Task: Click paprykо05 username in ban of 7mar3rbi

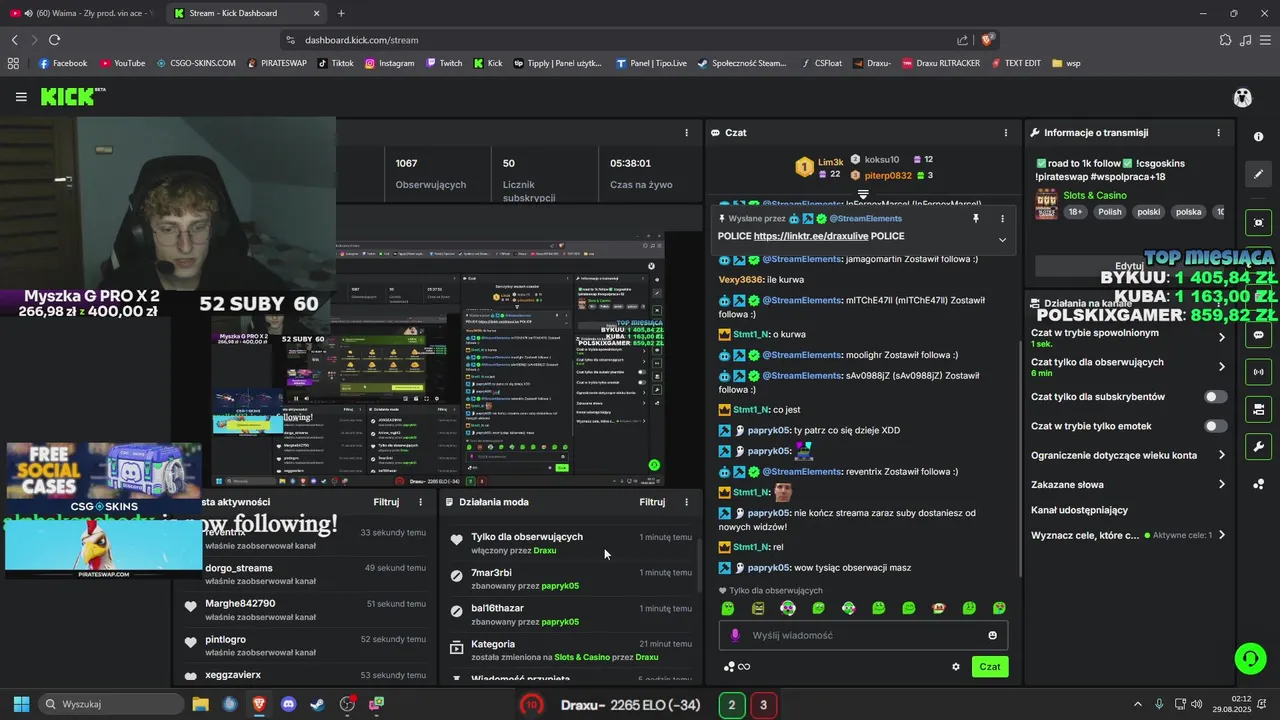Action: (x=560, y=586)
